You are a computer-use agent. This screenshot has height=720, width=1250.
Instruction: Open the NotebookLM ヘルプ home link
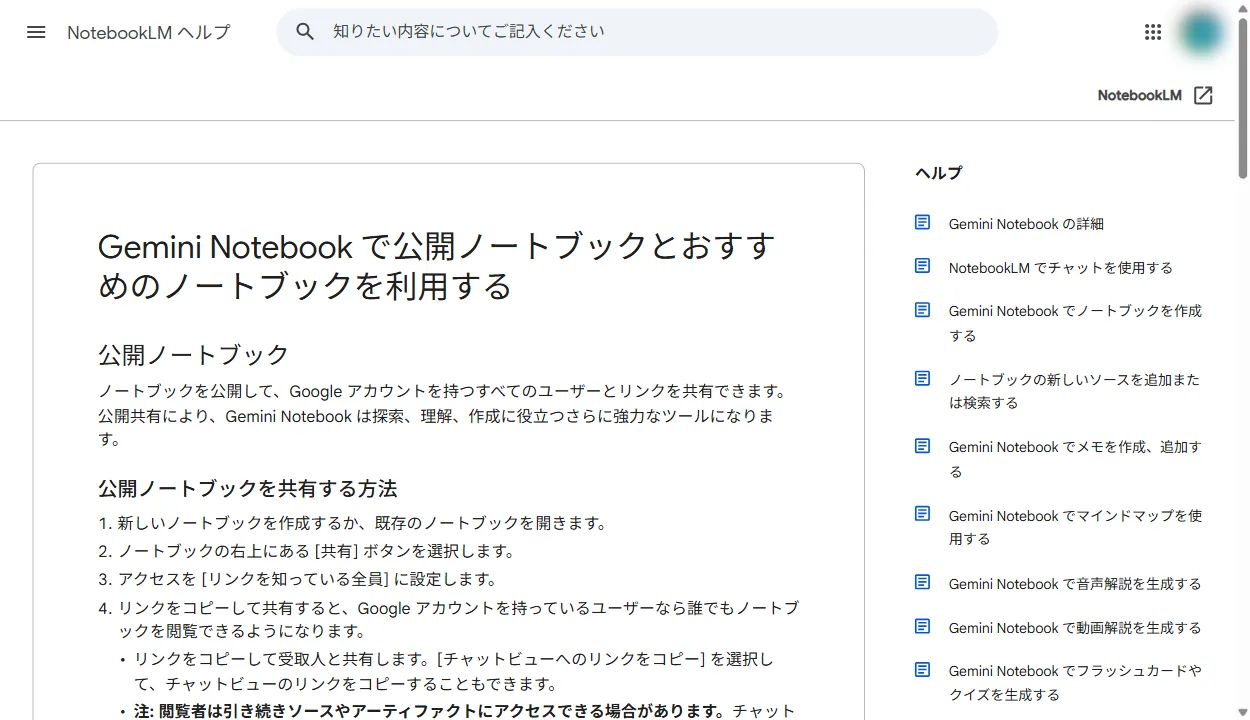point(148,32)
